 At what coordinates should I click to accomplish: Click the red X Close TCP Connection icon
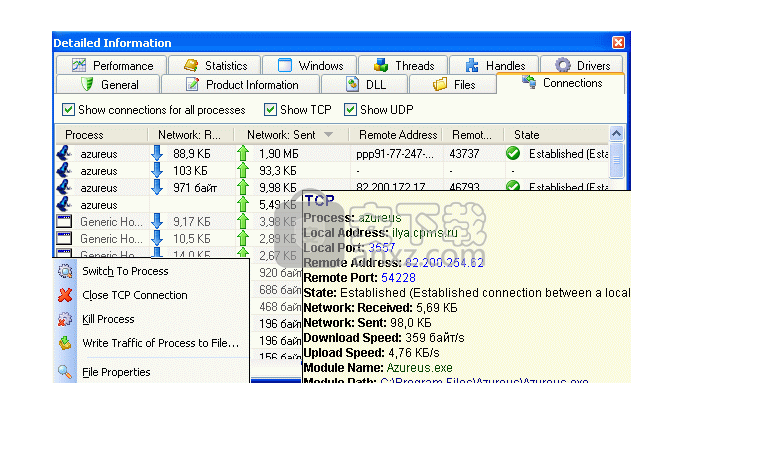[65, 295]
